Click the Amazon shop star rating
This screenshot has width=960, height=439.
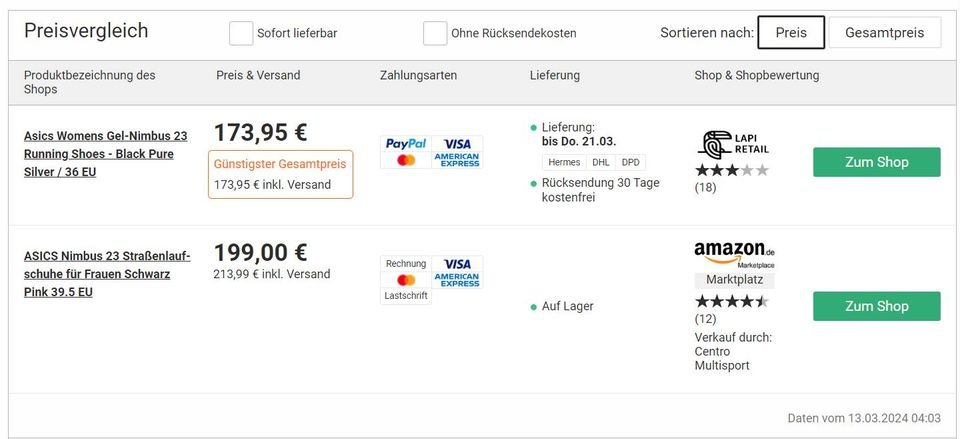coord(732,301)
